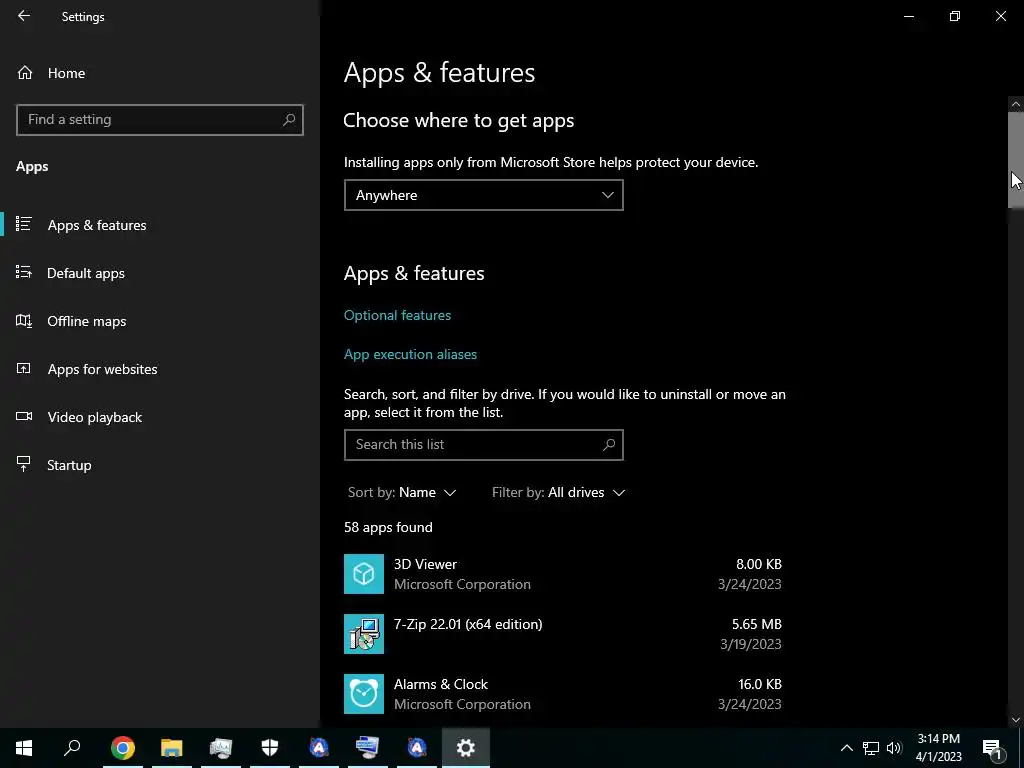1024x768 pixels.
Task: Click the Startup monitor icon
Action: coord(24,464)
